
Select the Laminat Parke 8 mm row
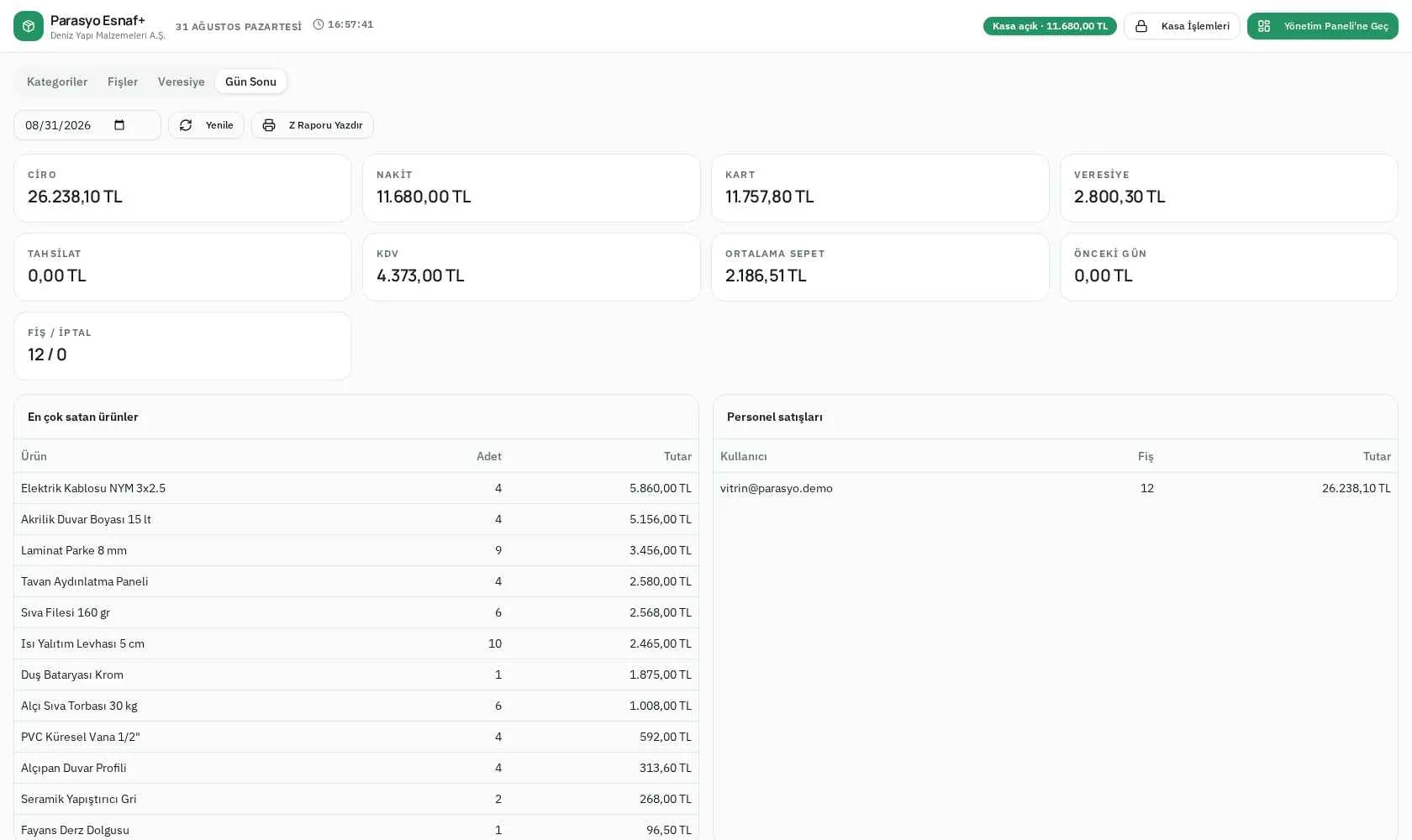[x=356, y=550]
